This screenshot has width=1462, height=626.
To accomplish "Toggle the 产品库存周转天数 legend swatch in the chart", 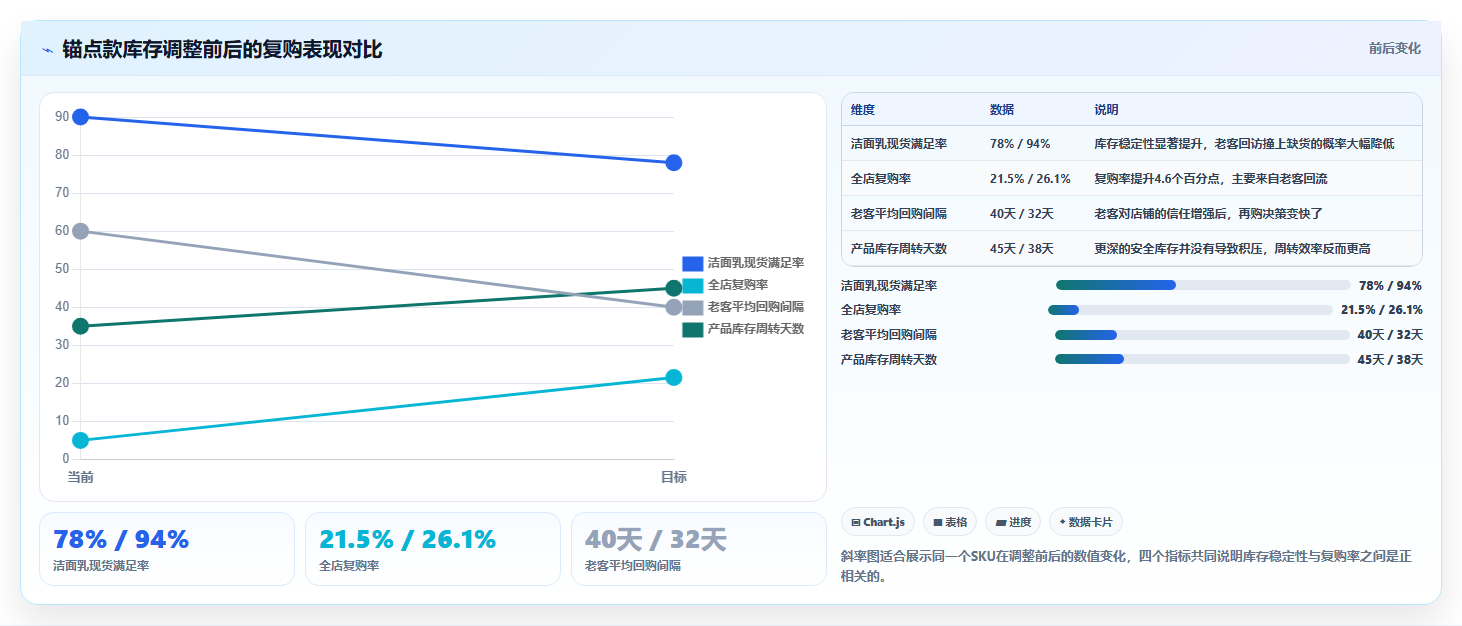I will pyautogui.click(x=693, y=329).
